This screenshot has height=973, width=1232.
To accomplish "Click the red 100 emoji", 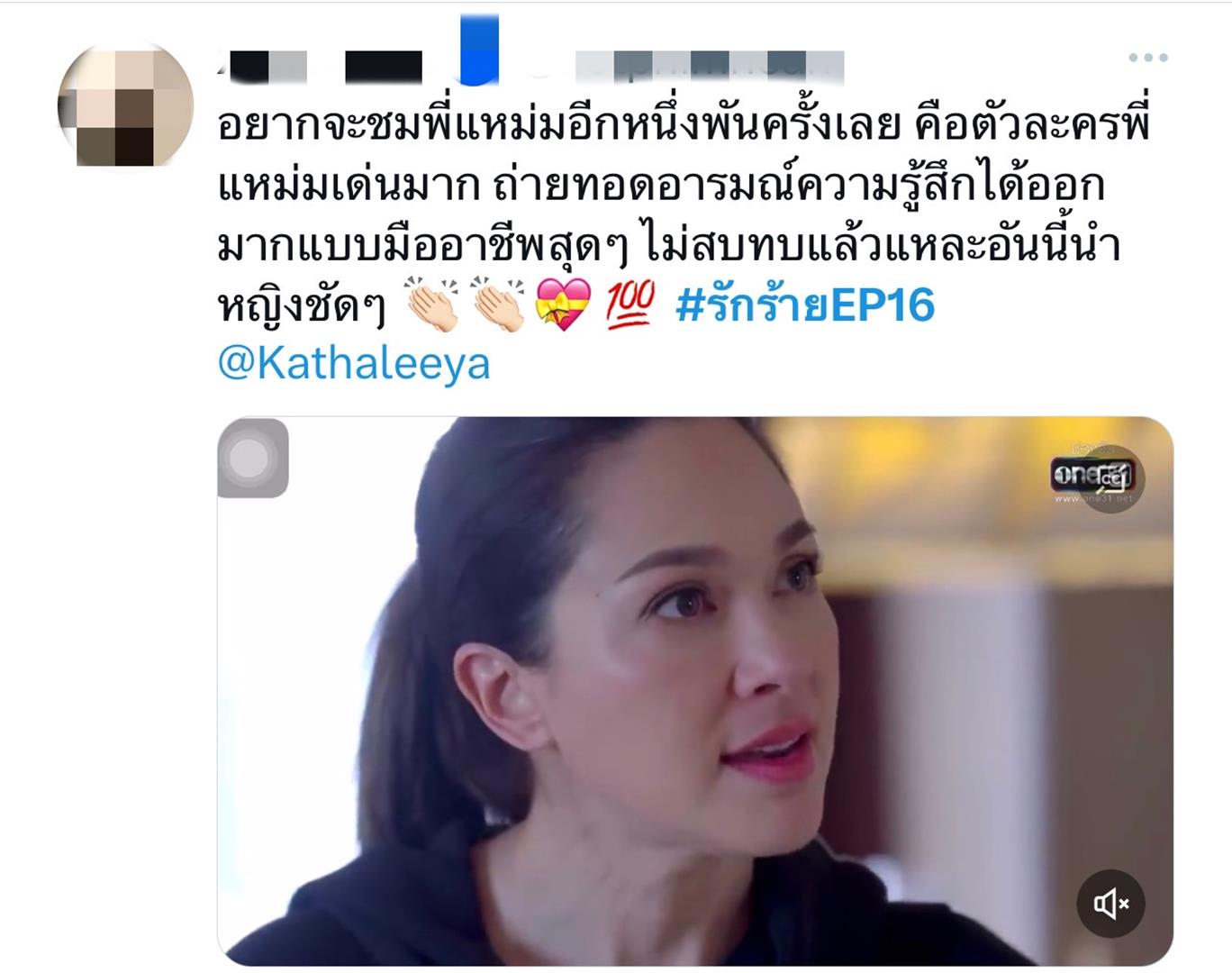I will [630, 305].
